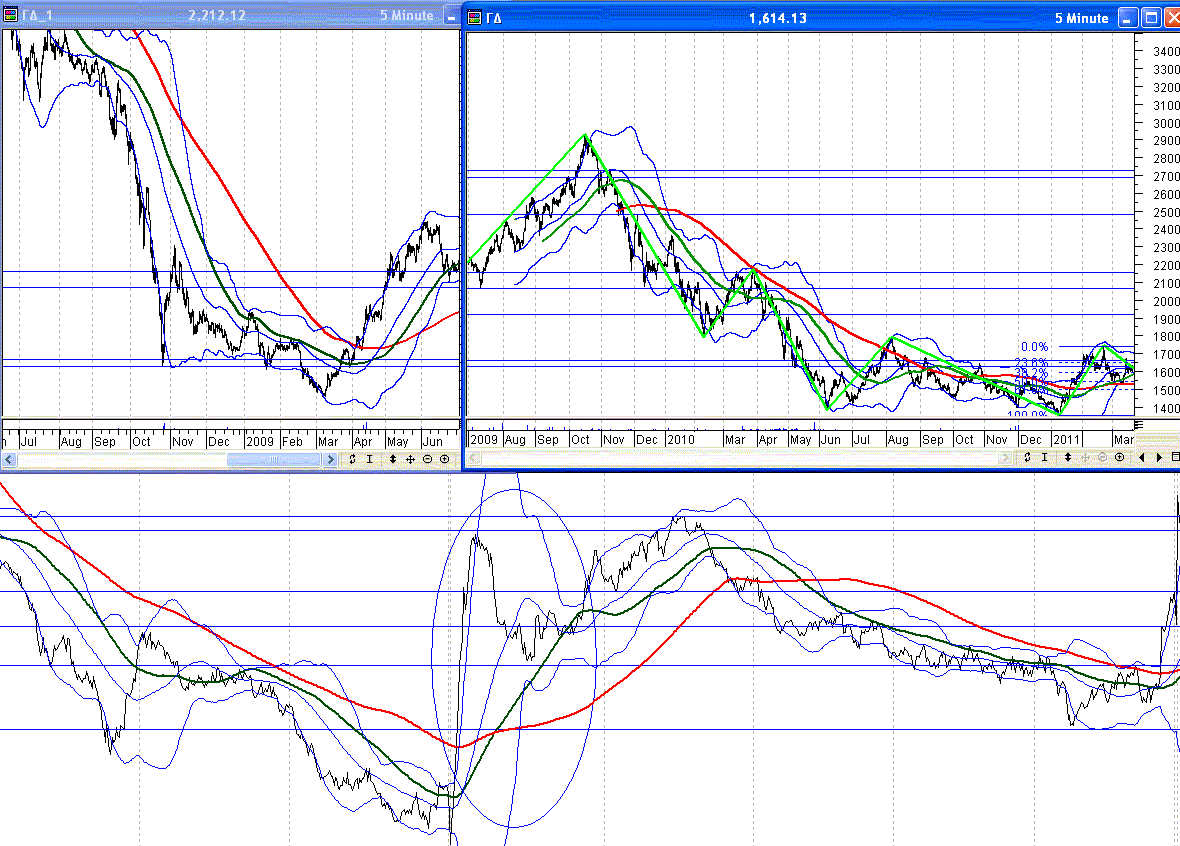Select the I-beam cursor tool in ΓΔ_1 window
1180x846 pixels.
tap(370, 459)
